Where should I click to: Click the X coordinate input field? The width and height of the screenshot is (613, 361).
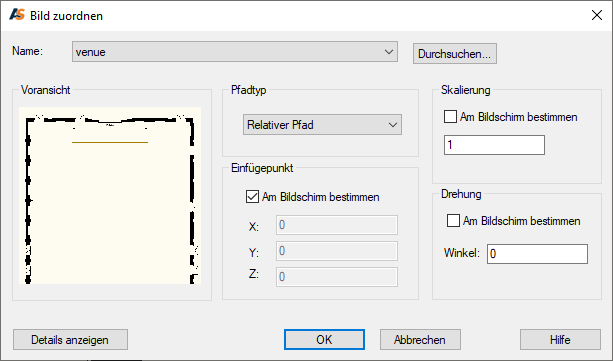337,225
